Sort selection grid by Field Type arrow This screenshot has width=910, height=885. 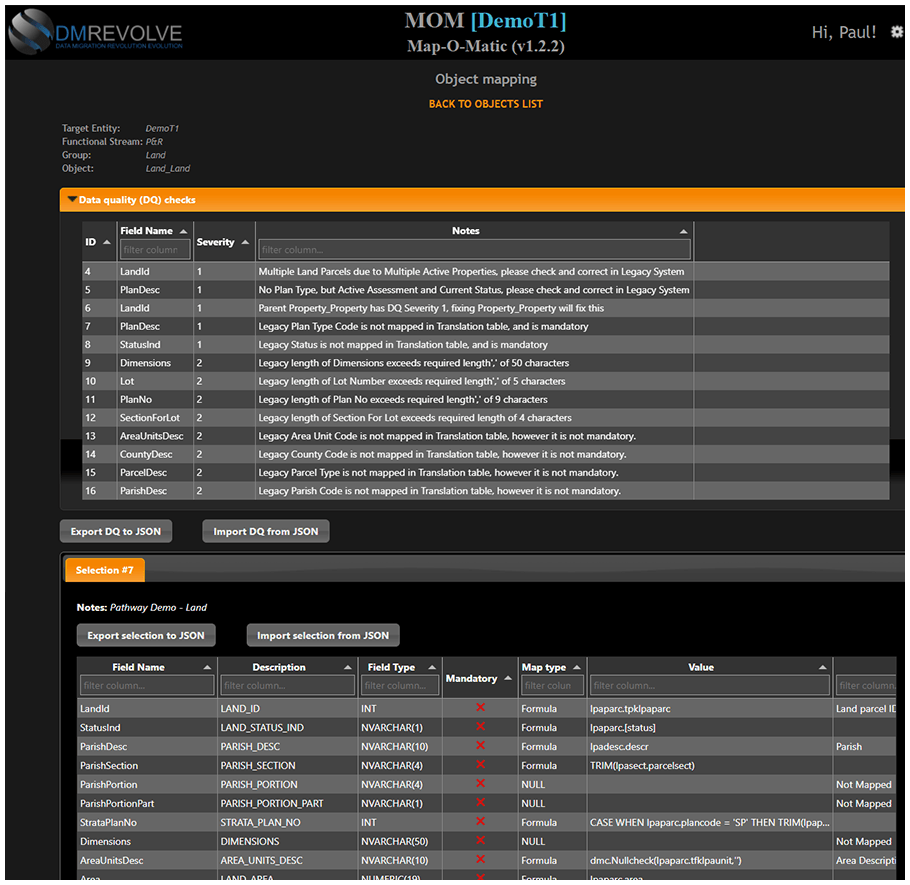(x=432, y=667)
